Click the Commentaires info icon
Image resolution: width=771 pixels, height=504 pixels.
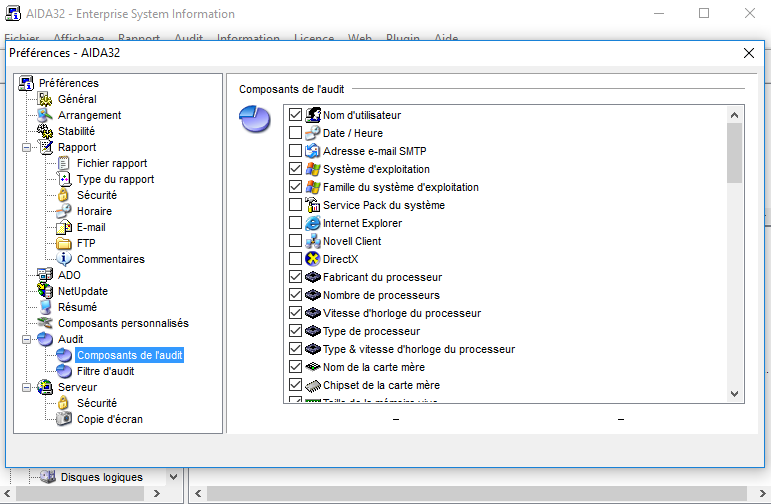[x=64, y=259]
